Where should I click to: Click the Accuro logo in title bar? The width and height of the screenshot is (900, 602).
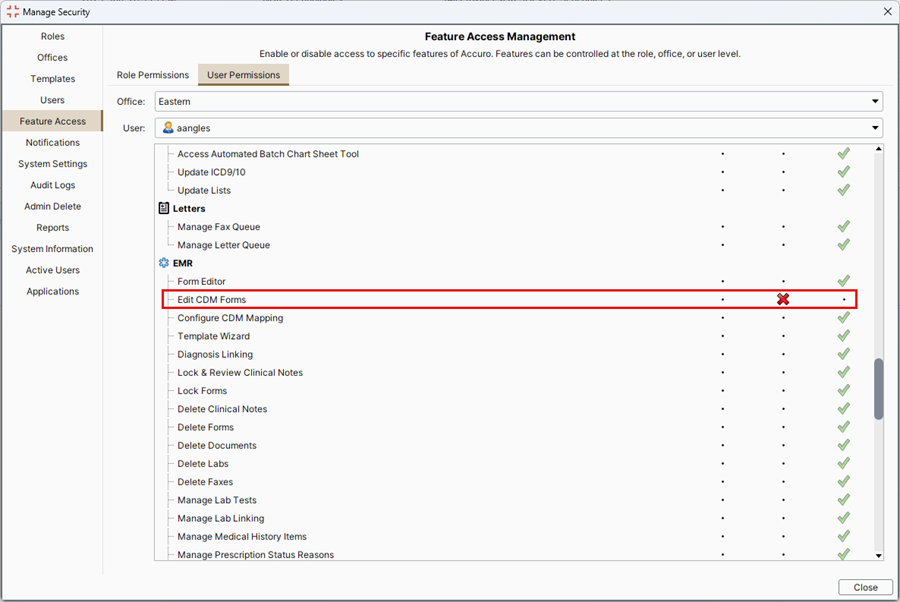tap(12, 11)
